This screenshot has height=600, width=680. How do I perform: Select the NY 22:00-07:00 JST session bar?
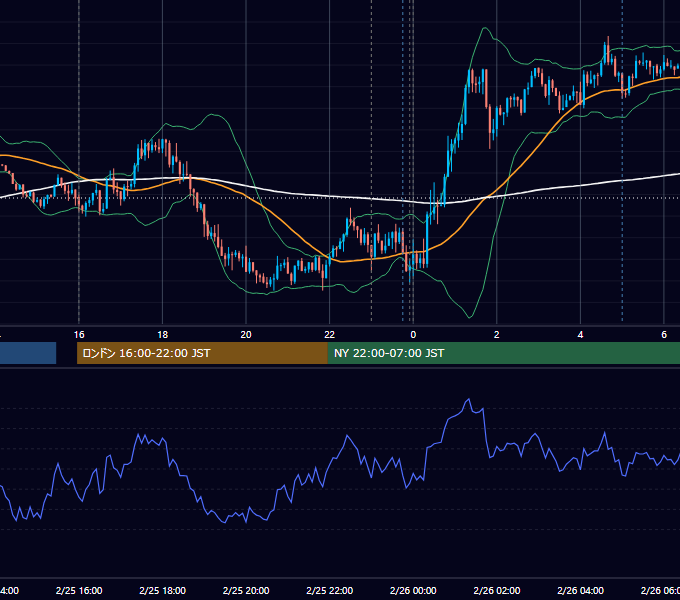coord(503,353)
